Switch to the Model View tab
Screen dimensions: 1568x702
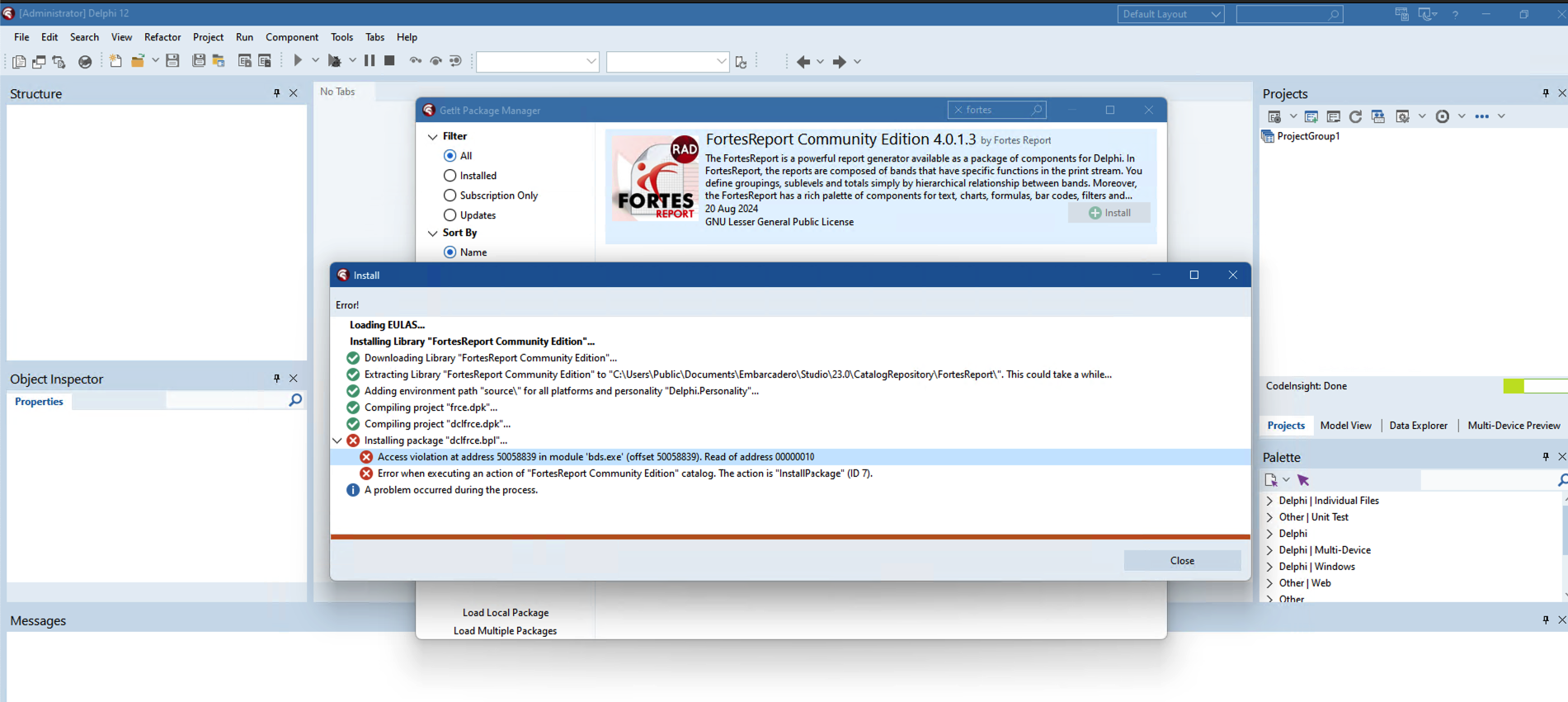pyautogui.click(x=1345, y=426)
